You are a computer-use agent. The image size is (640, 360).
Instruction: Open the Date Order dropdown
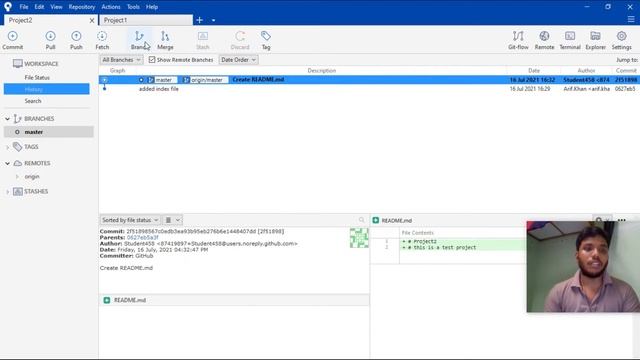click(238, 60)
